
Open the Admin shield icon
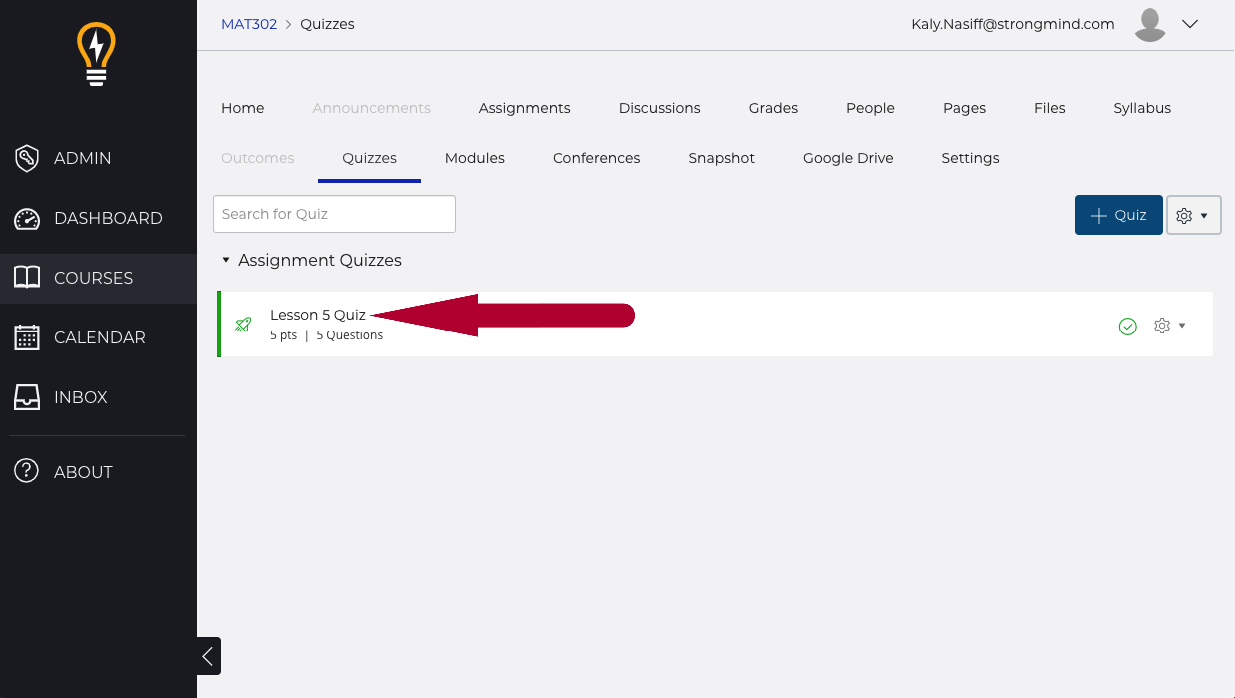pyautogui.click(x=27, y=158)
